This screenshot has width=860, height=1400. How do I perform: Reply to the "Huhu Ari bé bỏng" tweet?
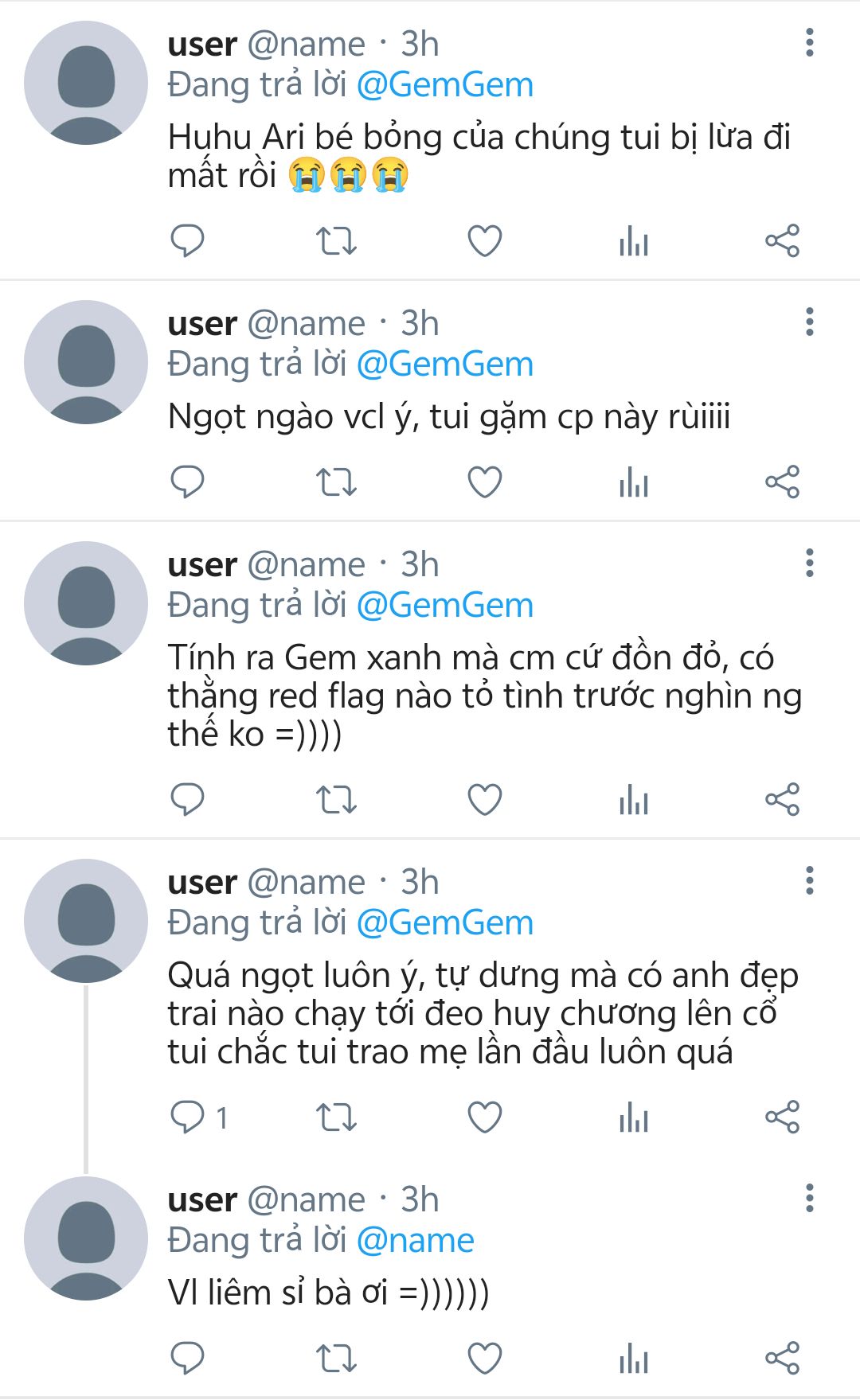(x=188, y=241)
